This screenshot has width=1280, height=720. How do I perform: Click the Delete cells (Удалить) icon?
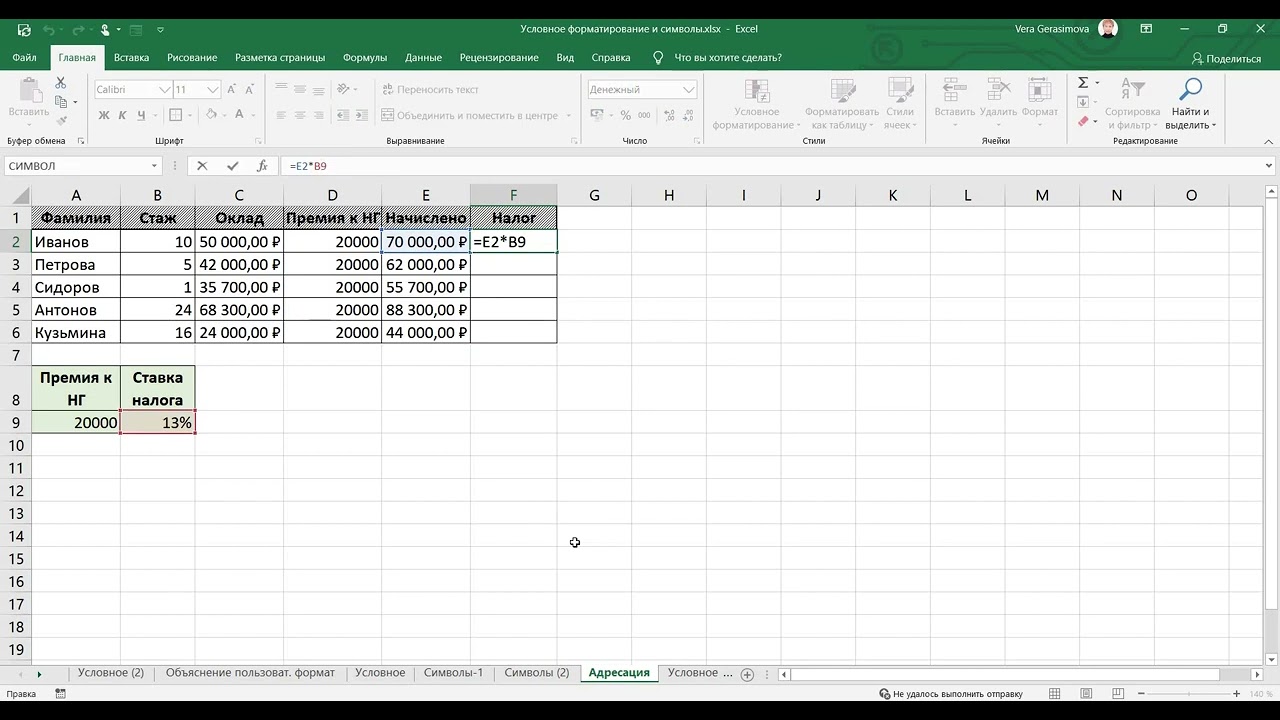pos(998,90)
